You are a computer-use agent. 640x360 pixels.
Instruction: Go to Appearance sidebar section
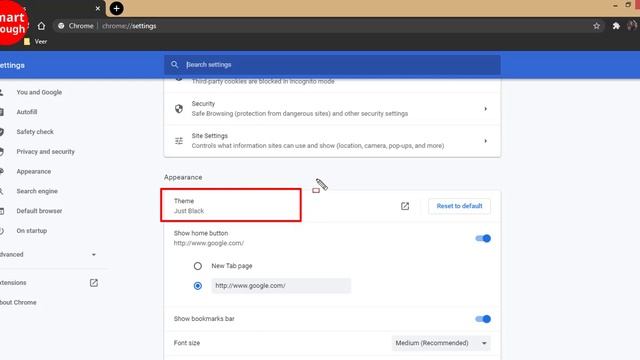click(x=34, y=171)
